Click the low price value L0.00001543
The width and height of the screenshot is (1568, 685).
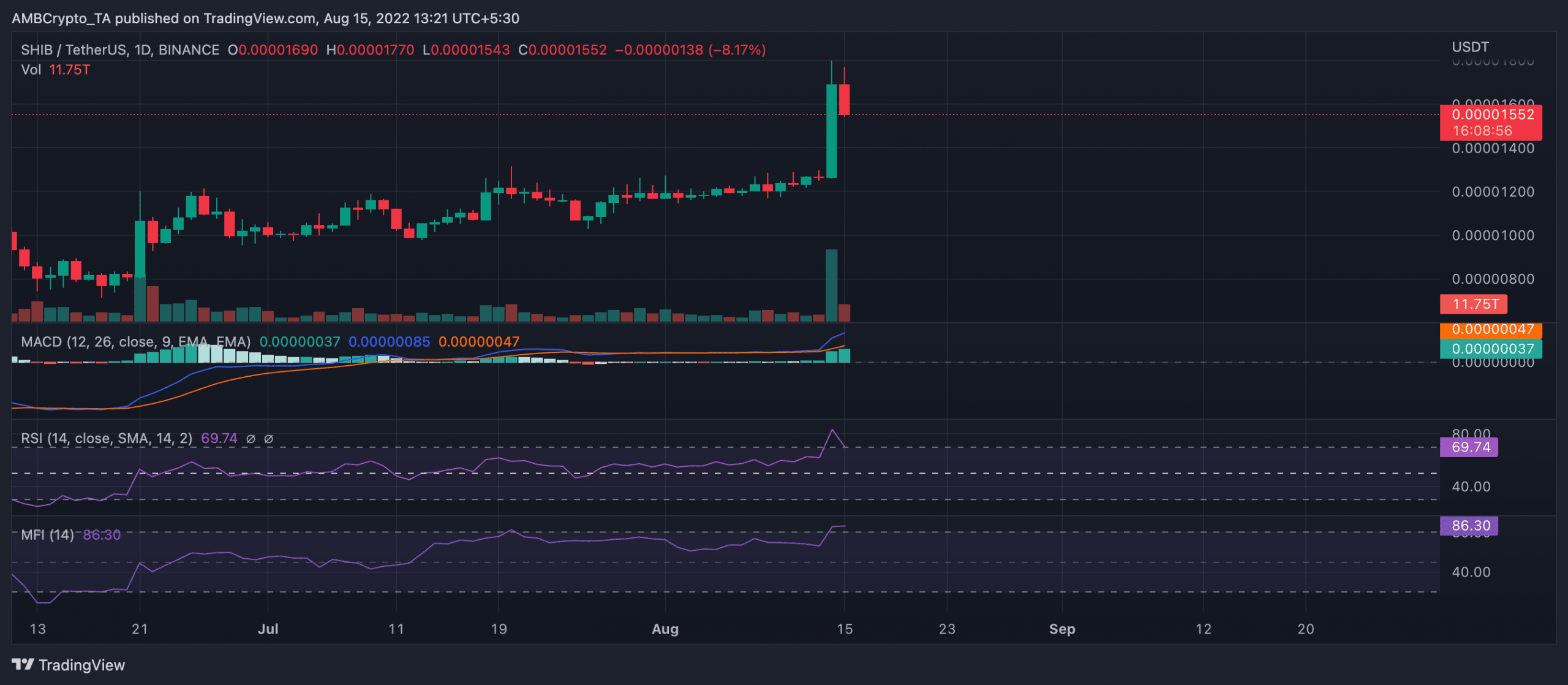point(466,50)
